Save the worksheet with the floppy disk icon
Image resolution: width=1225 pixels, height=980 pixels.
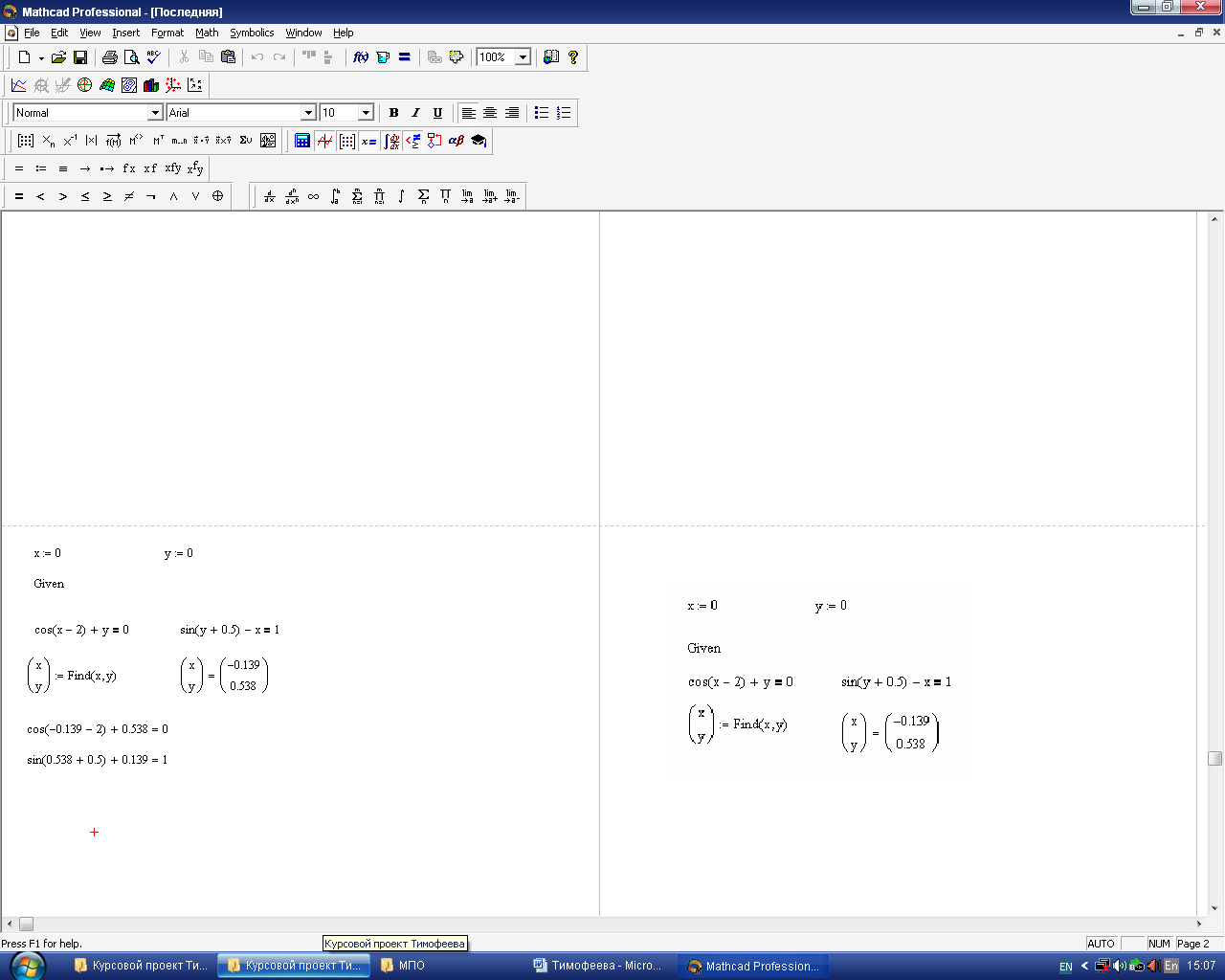tap(80, 57)
